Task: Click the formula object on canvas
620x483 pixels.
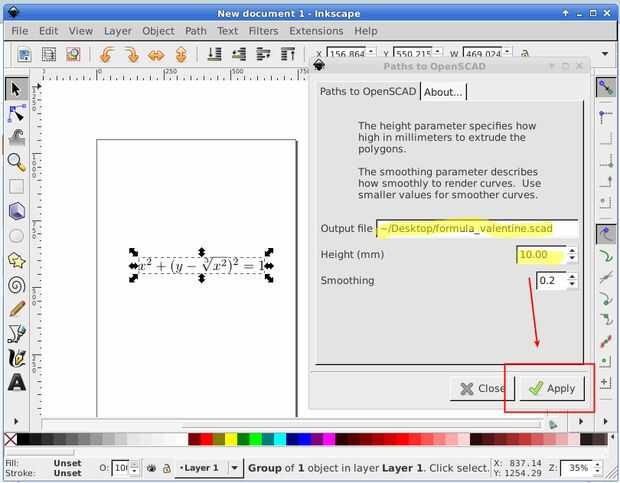Action: (201, 266)
